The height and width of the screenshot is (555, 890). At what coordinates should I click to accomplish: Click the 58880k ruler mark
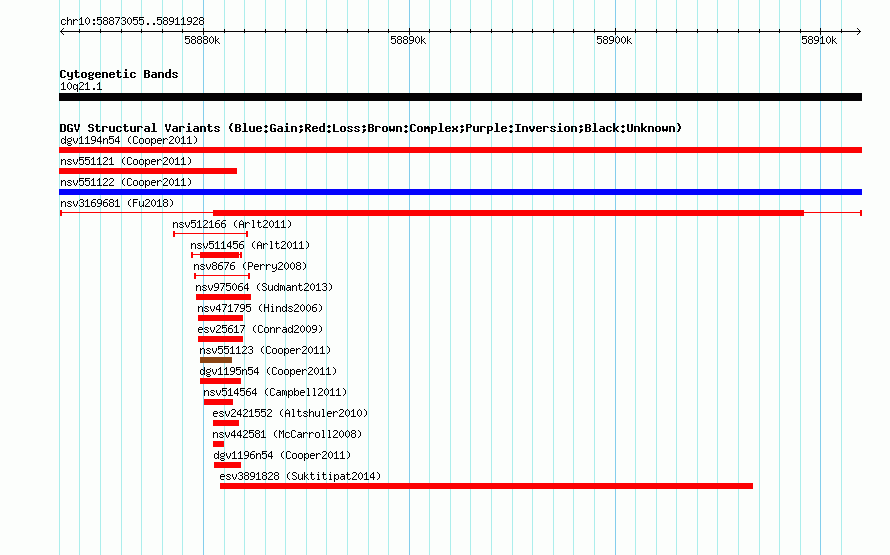click(x=202, y=40)
